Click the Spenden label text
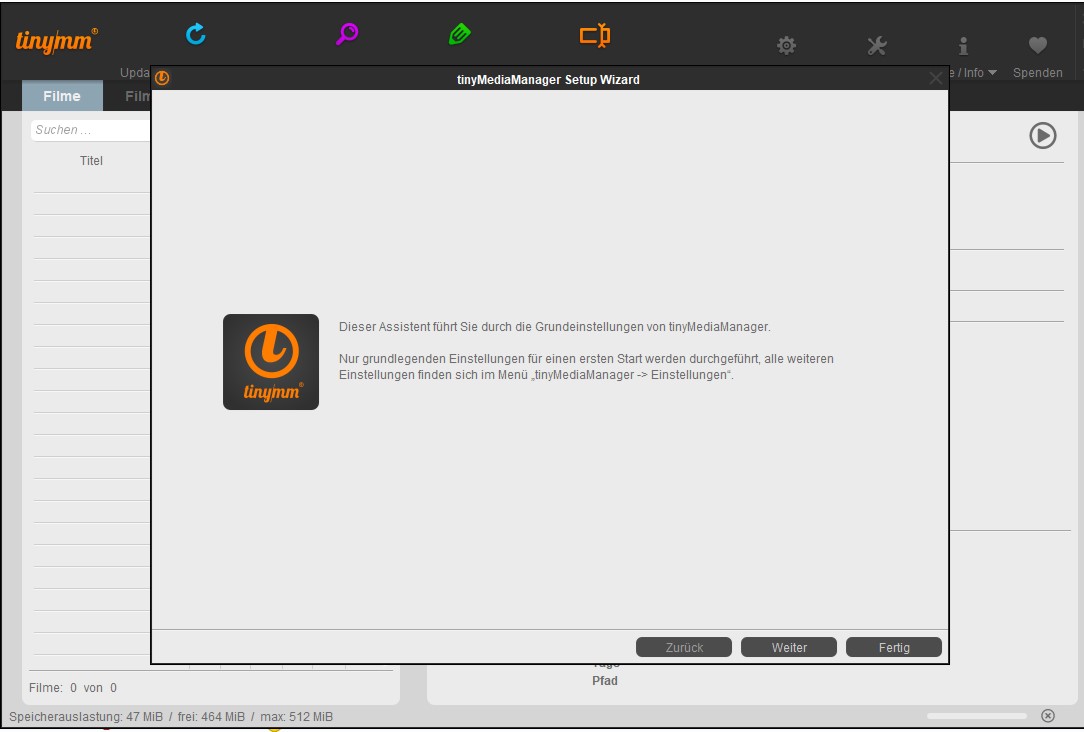Image resolution: width=1084 pixels, height=732 pixels. 1038,73
